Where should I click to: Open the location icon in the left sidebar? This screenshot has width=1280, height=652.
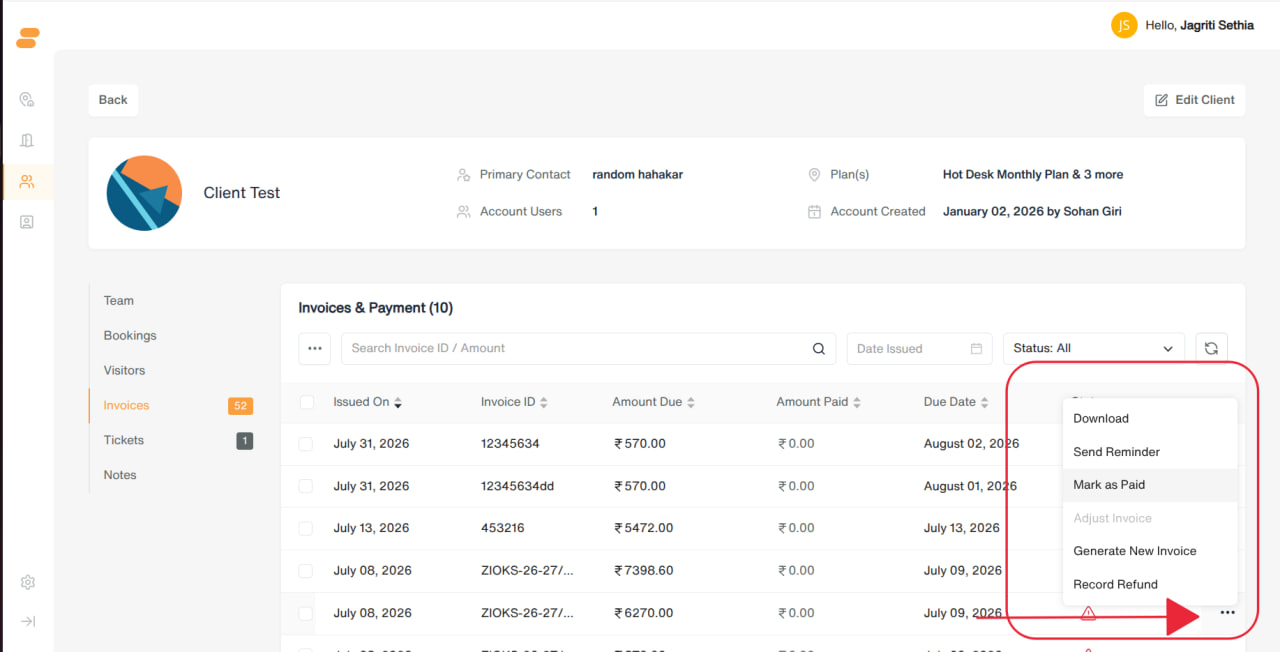(27, 99)
